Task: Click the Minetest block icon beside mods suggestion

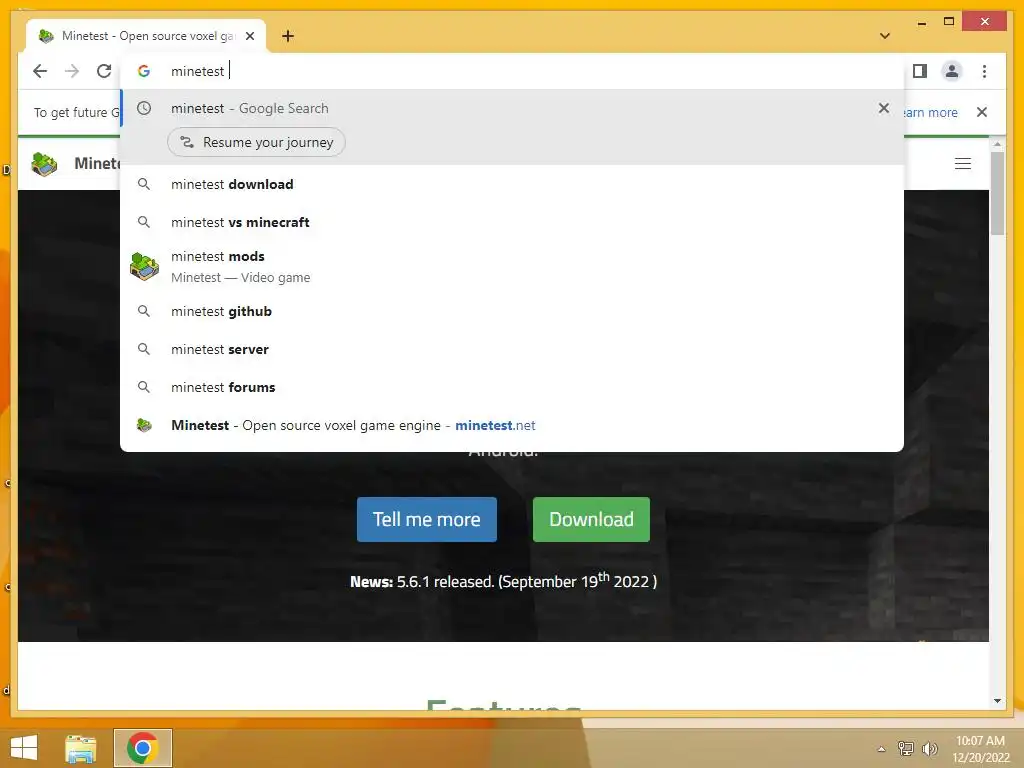Action: (144, 266)
